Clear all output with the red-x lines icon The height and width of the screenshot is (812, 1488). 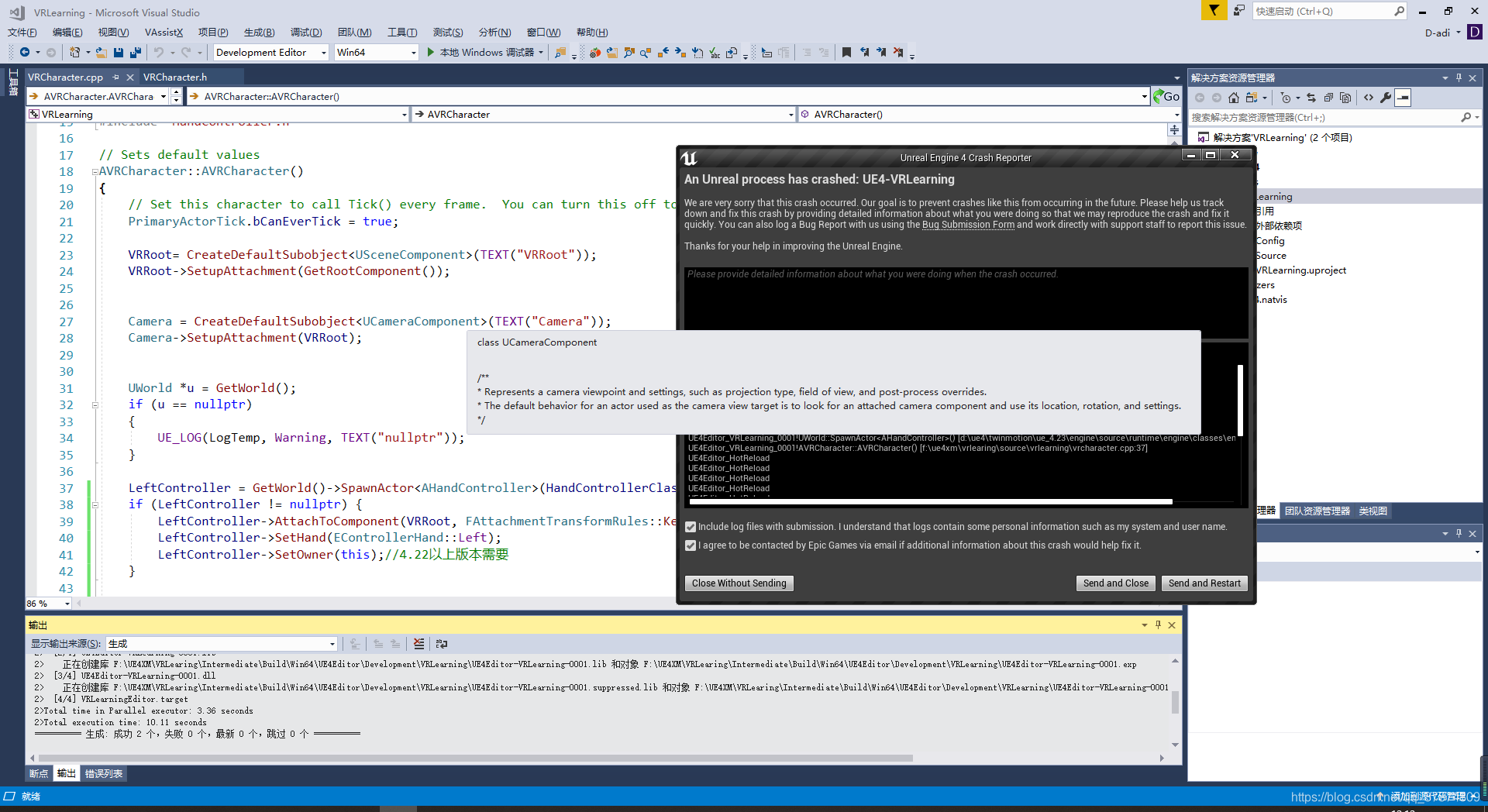[x=419, y=643]
